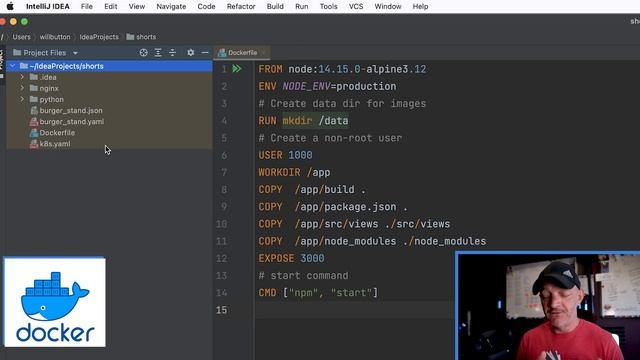Viewport: 640px width, 360px height.
Task: Open the IntelliJ IDEA application menu
Action: [x=48, y=7]
